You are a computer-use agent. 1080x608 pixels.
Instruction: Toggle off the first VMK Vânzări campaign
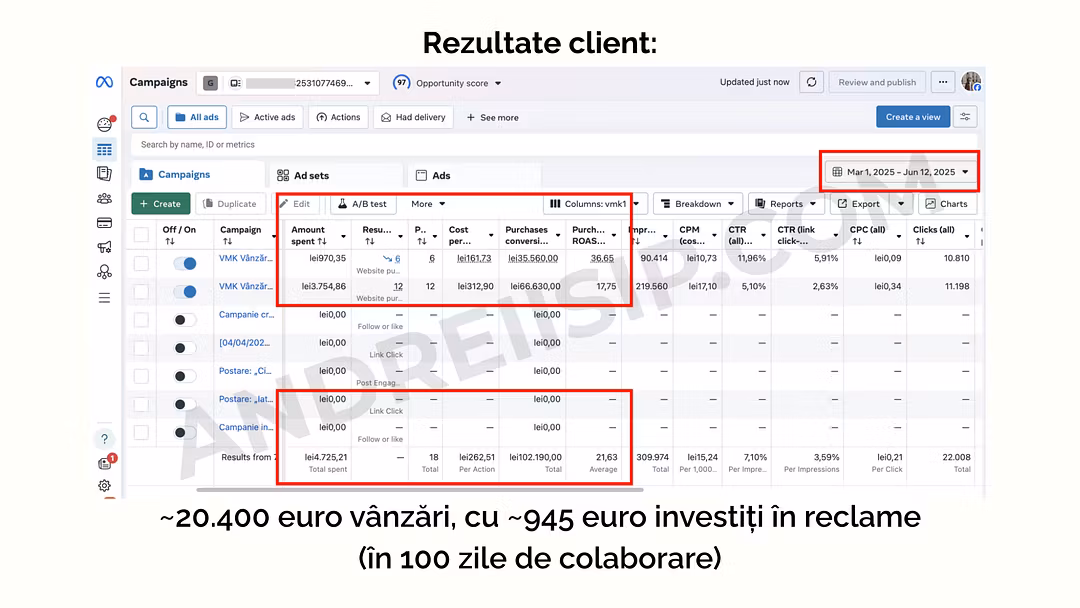tap(184, 263)
